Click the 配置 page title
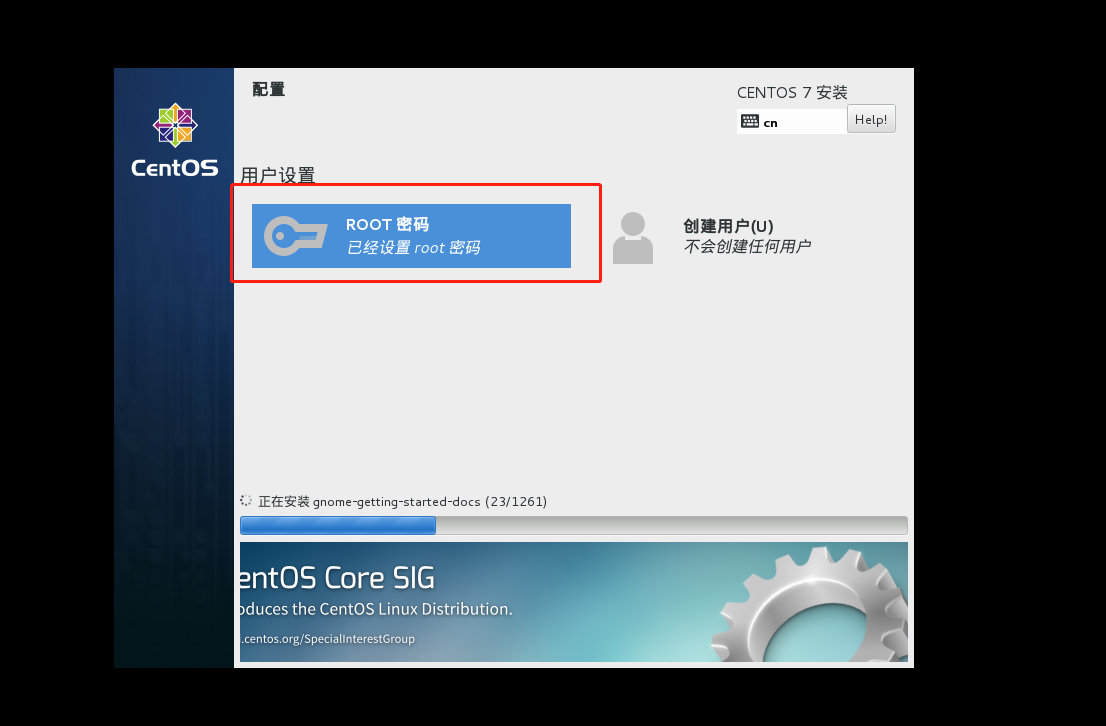Image resolution: width=1106 pixels, height=726 pixels. [x=269, y=90]
